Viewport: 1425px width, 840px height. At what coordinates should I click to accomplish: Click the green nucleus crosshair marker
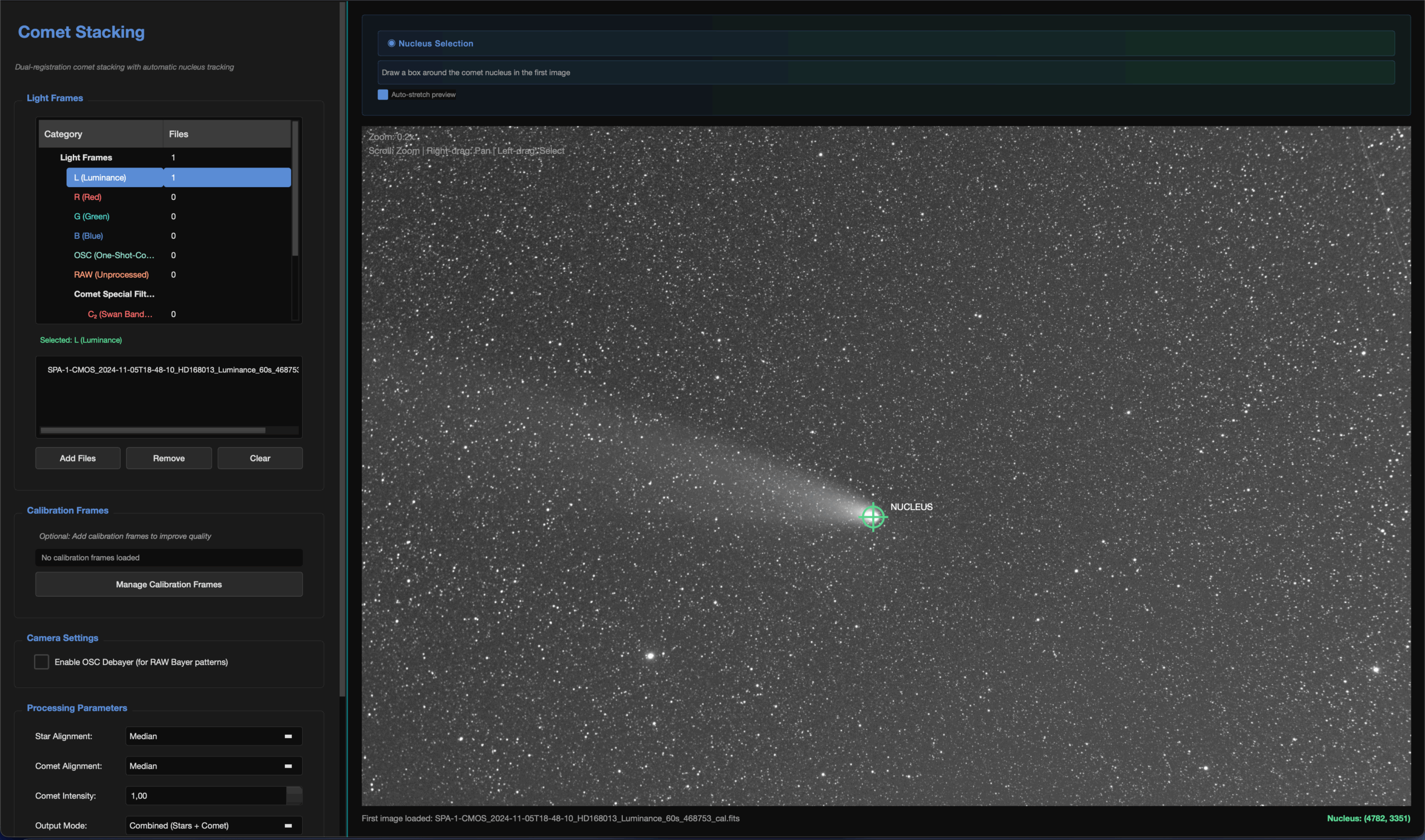point(873,516)
